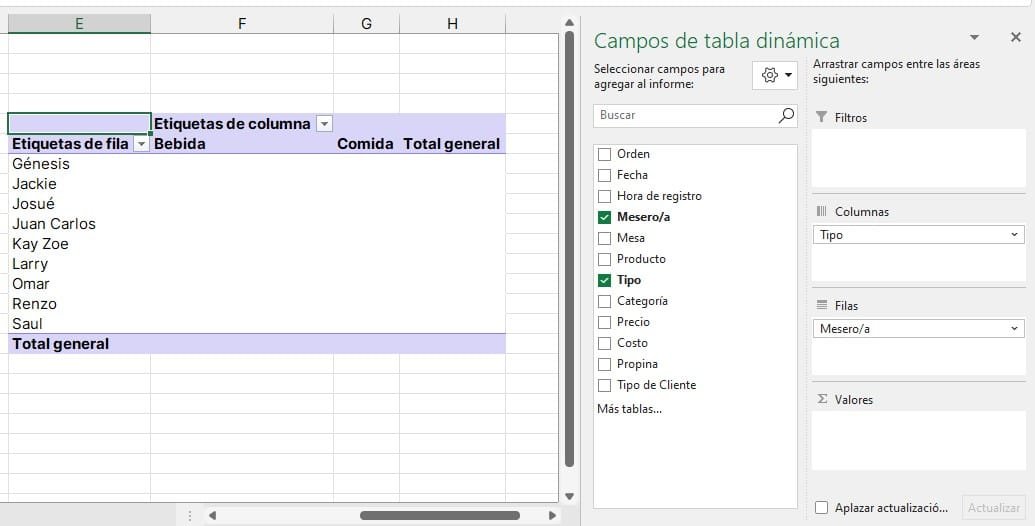
Task: Expand the Tipo field dropdown in Columnas
Action: point(1015,235)
